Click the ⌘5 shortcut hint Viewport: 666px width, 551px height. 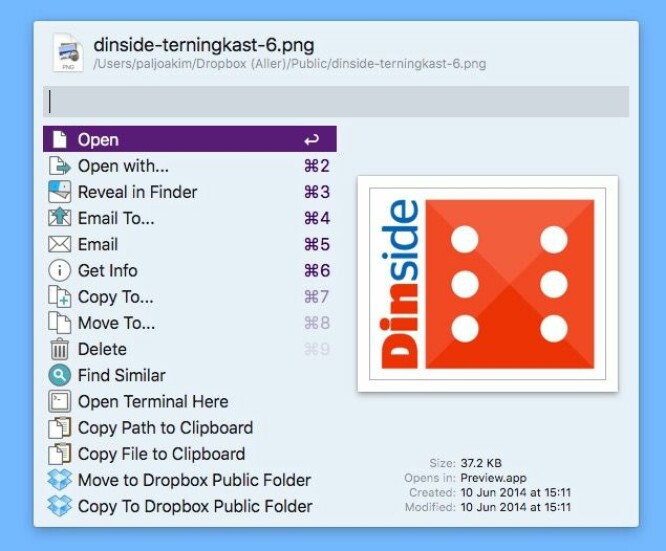click(x=317, y=244)
